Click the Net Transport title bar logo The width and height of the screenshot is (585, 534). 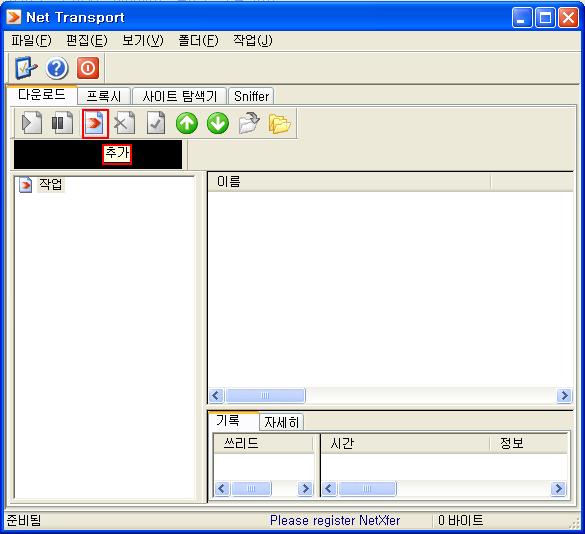click(x=14, y=17)
